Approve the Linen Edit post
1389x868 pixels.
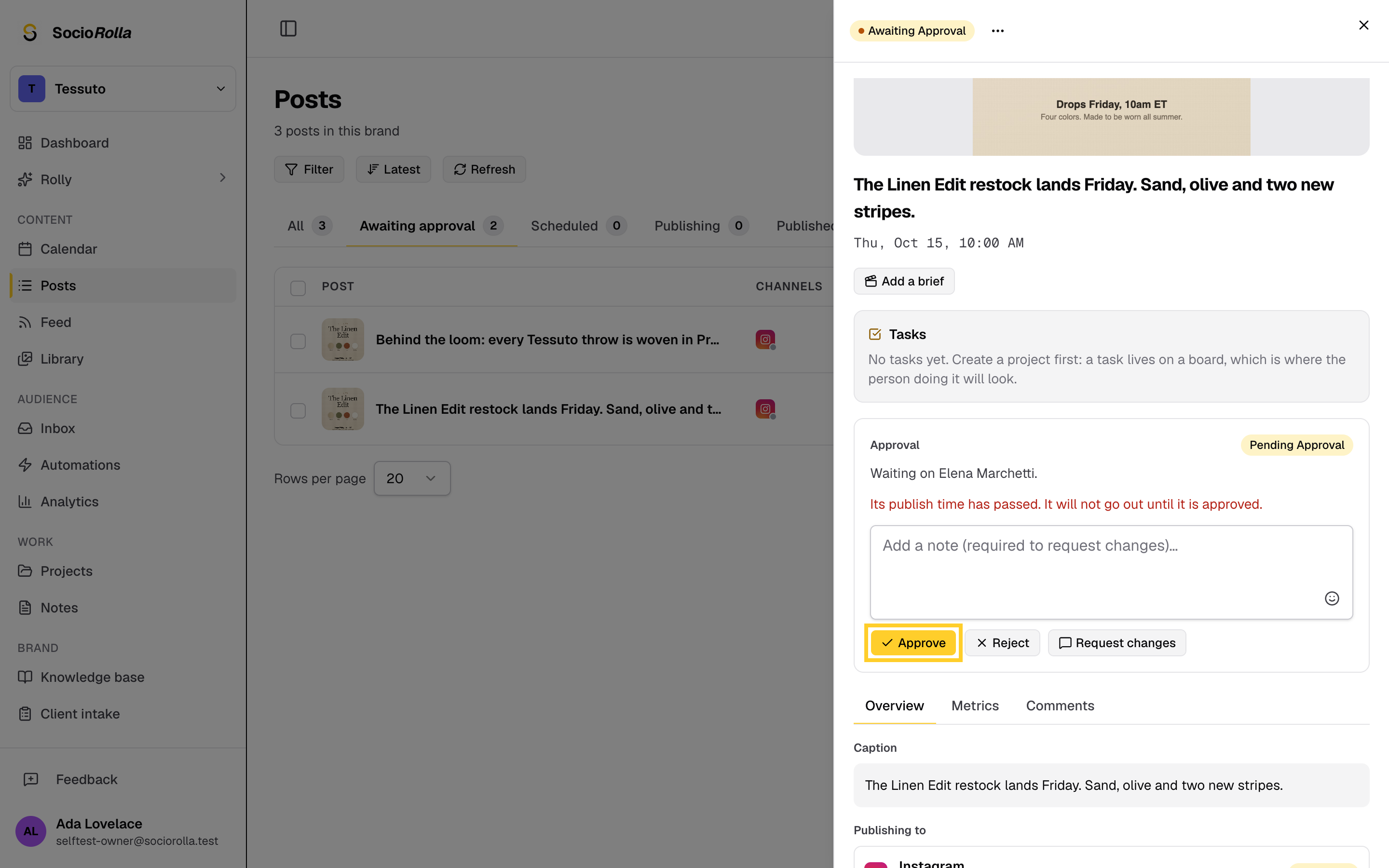click(x=913, y=643)
